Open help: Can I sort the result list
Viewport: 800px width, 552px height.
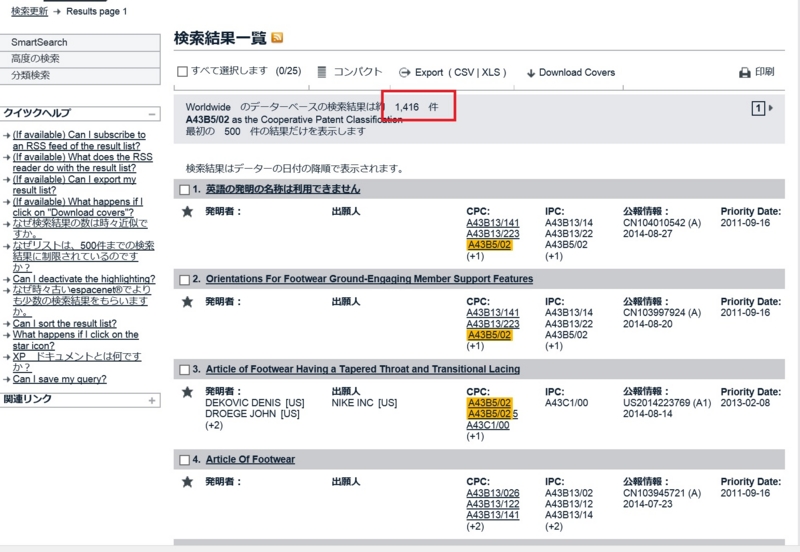click(65, 324)
